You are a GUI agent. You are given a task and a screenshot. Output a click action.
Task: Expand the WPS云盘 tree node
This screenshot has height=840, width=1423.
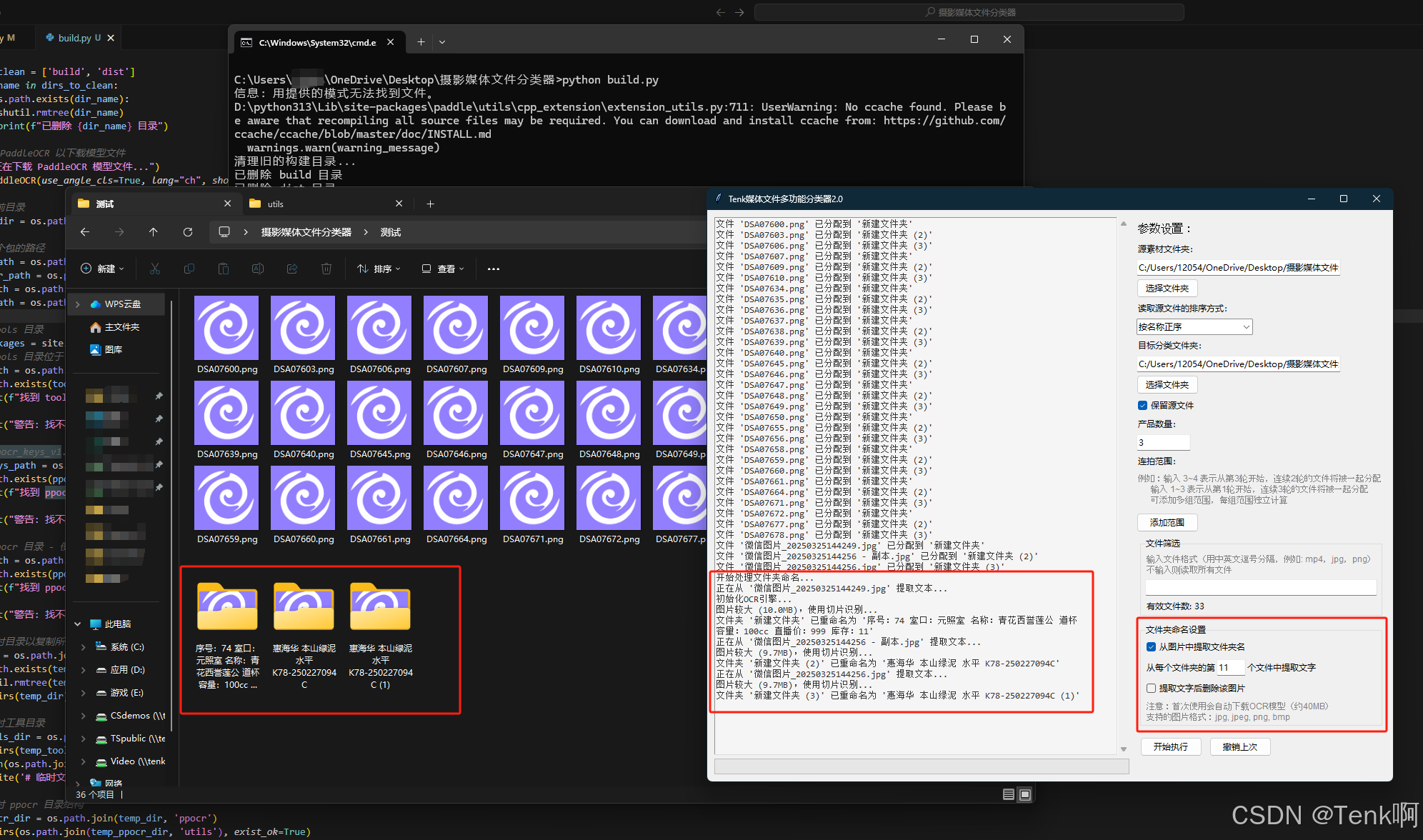(x=78, y=304)
